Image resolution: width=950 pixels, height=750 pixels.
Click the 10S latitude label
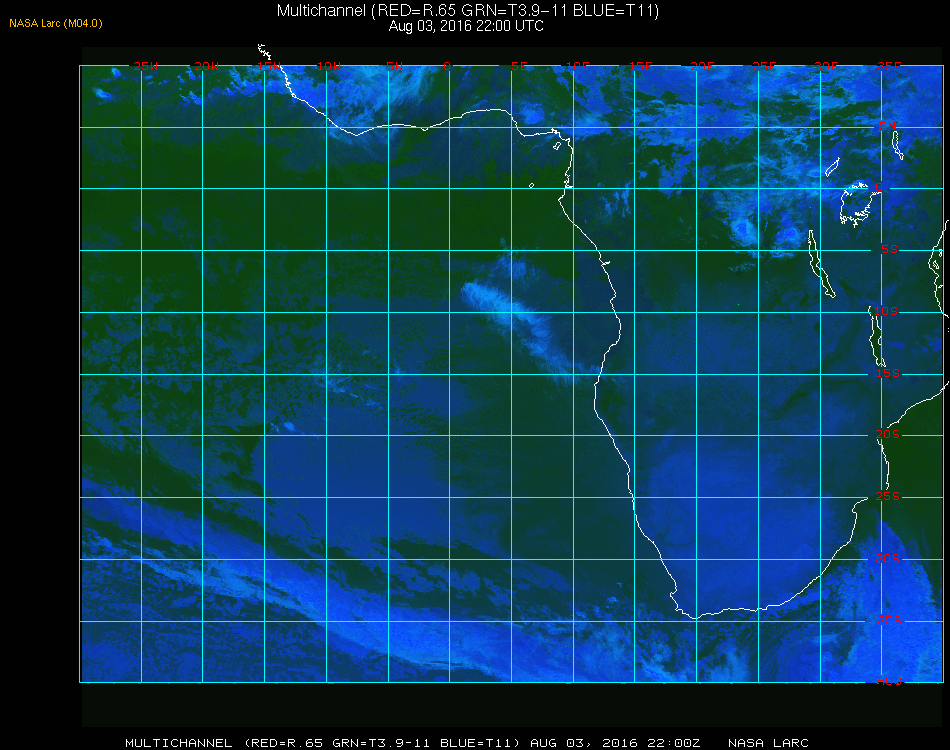pos(886,311)
